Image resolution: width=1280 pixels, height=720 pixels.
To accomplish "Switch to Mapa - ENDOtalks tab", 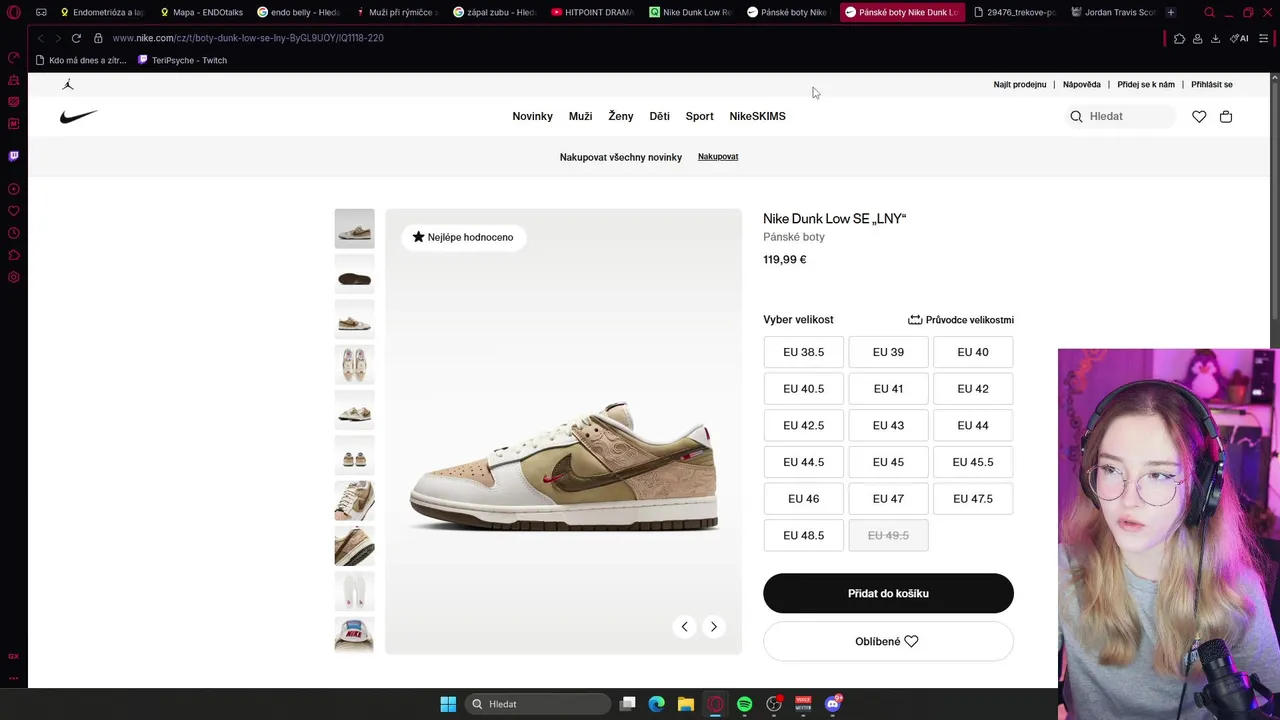I will point(201,12).
